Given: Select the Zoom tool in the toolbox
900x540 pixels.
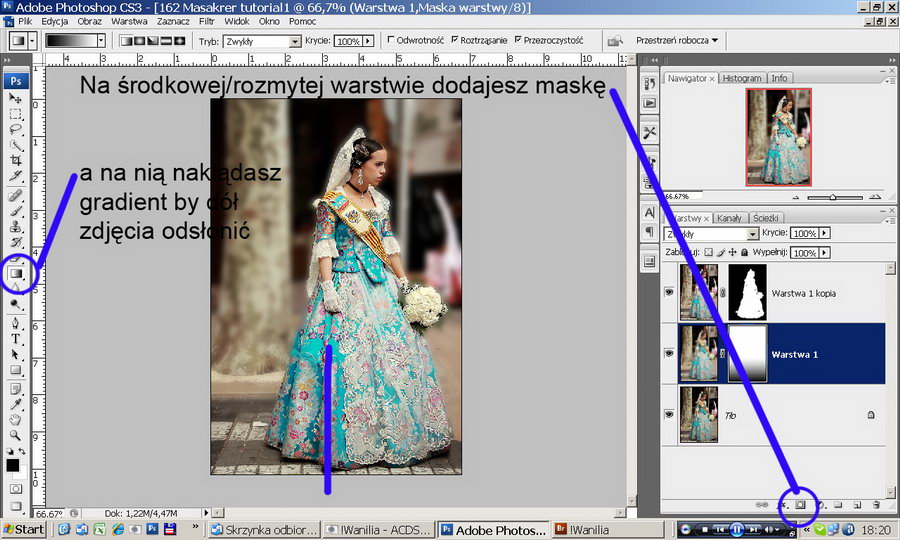Looking at the screenshot, I should [17, 435].
